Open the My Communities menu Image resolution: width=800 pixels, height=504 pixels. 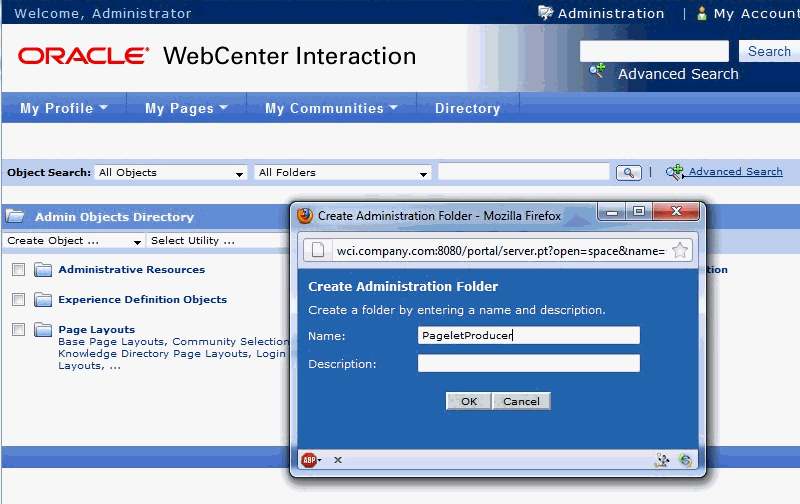click(x=331, y=108)
